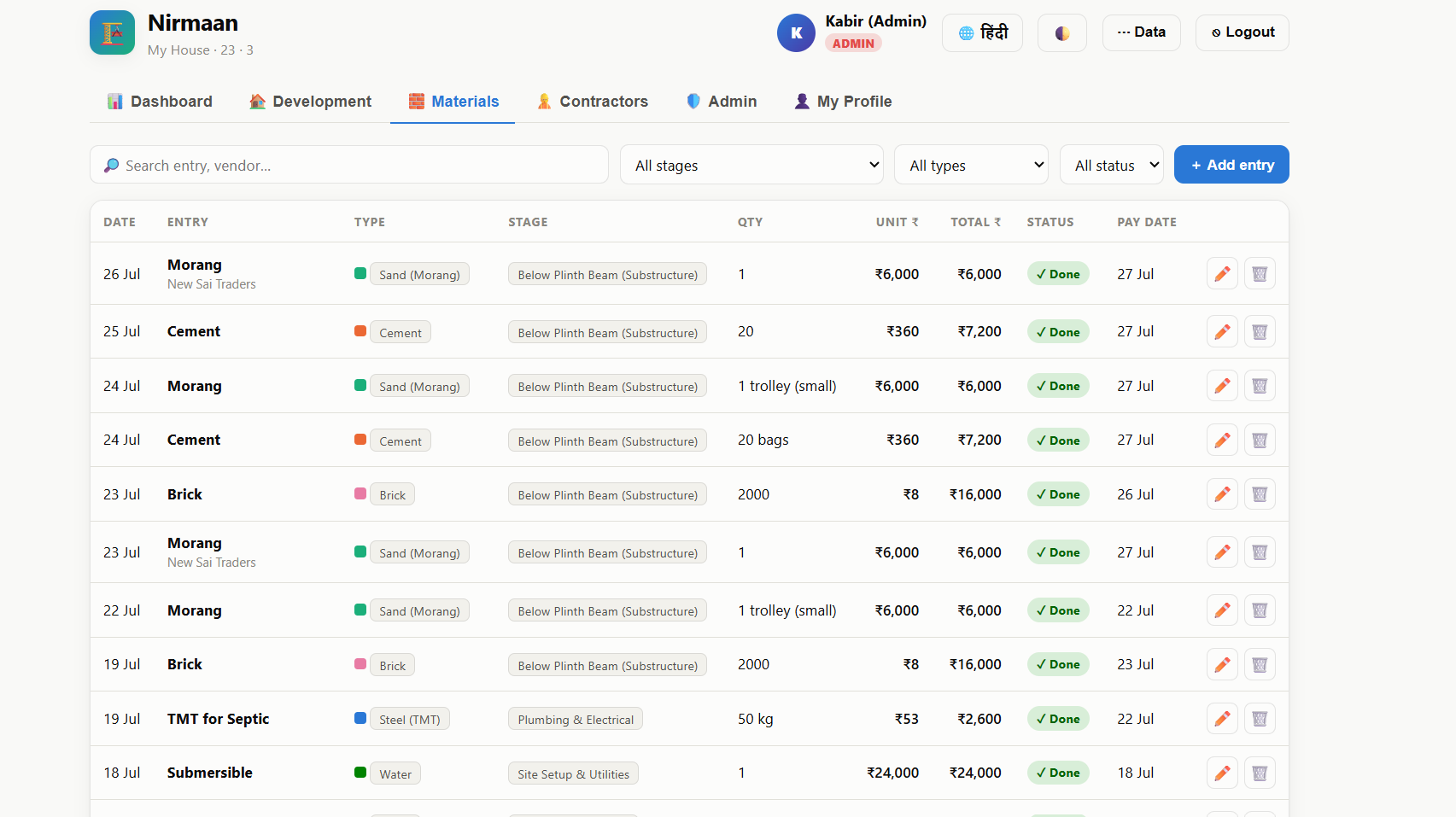Click the Steel (TMT) type tag
Image resolution: width=1456 pixels, height=817 pixels.
[410, 720]
